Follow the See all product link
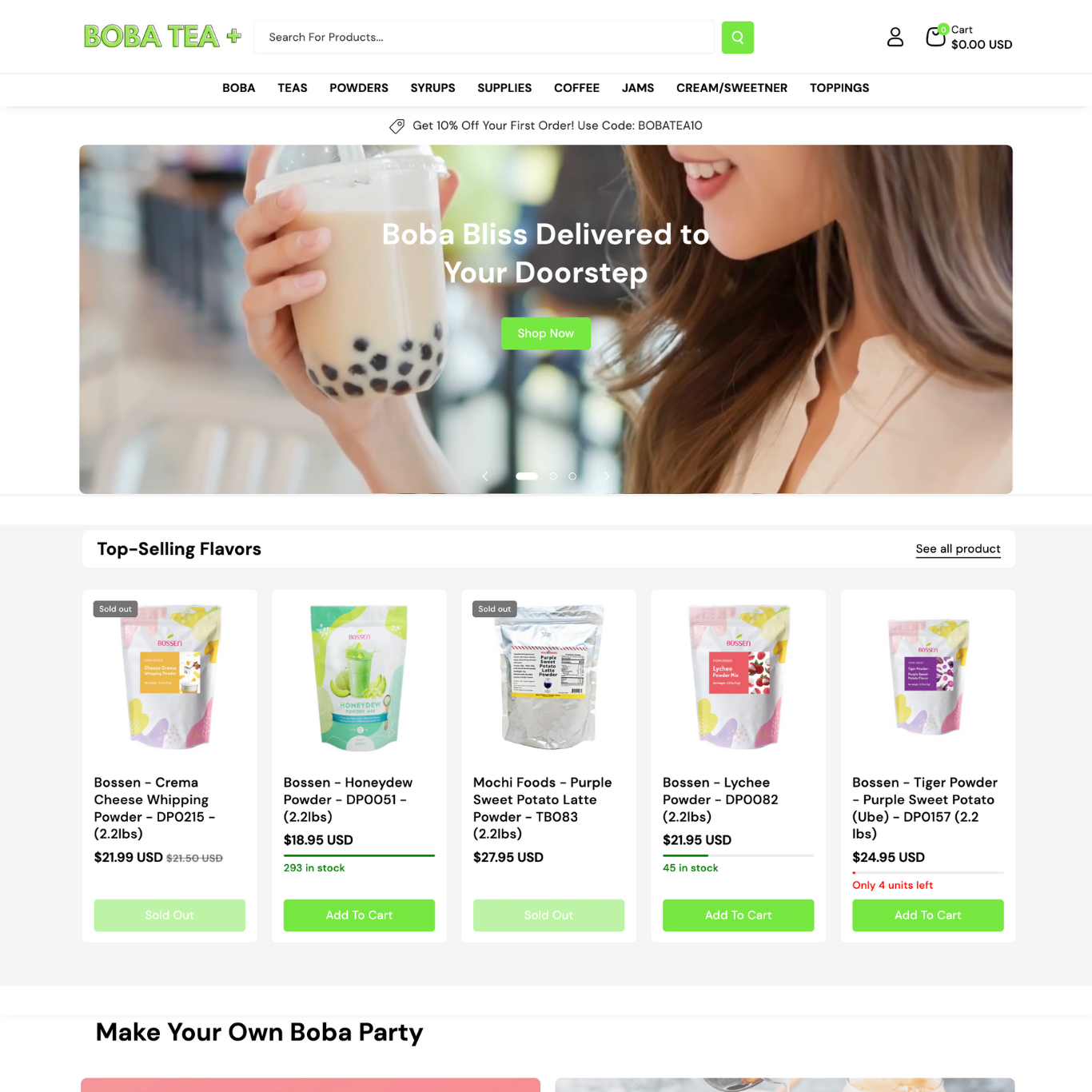Viewport: 1092px width, 1092px height. point(958,549)
